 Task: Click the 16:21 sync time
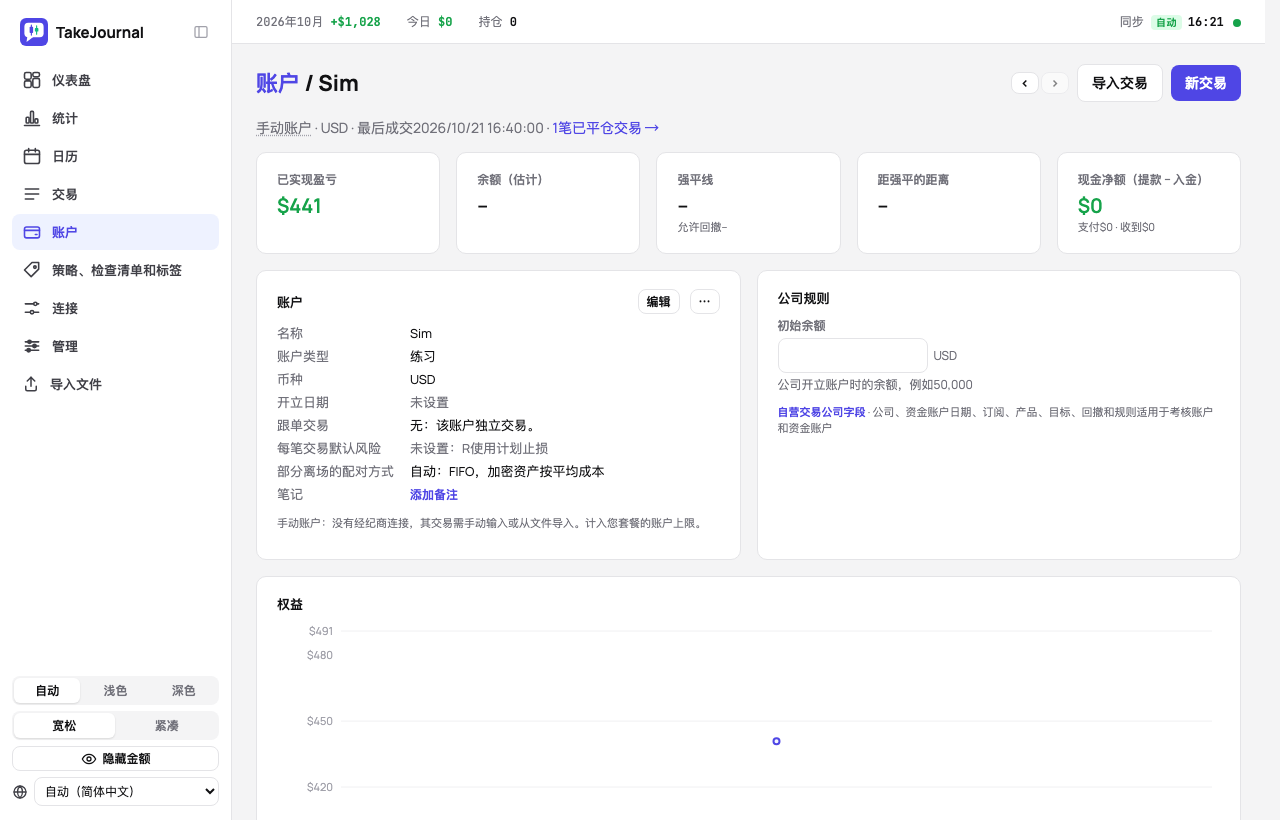(x=1206, y=22)
